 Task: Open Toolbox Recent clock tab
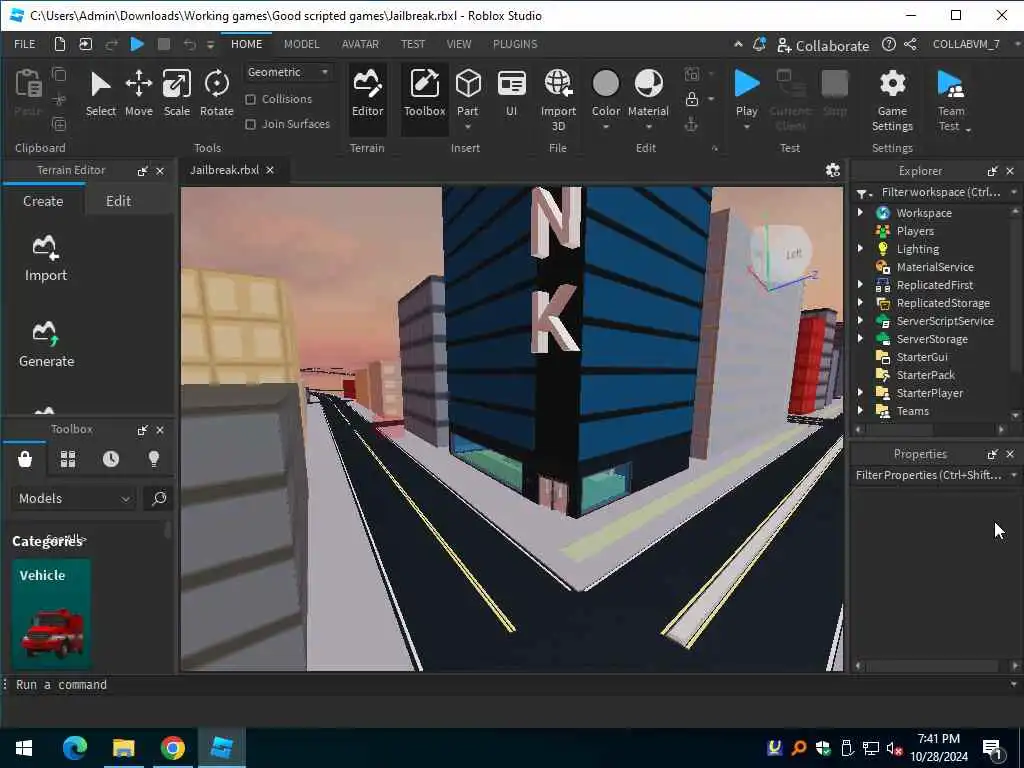tap(111, 459)
